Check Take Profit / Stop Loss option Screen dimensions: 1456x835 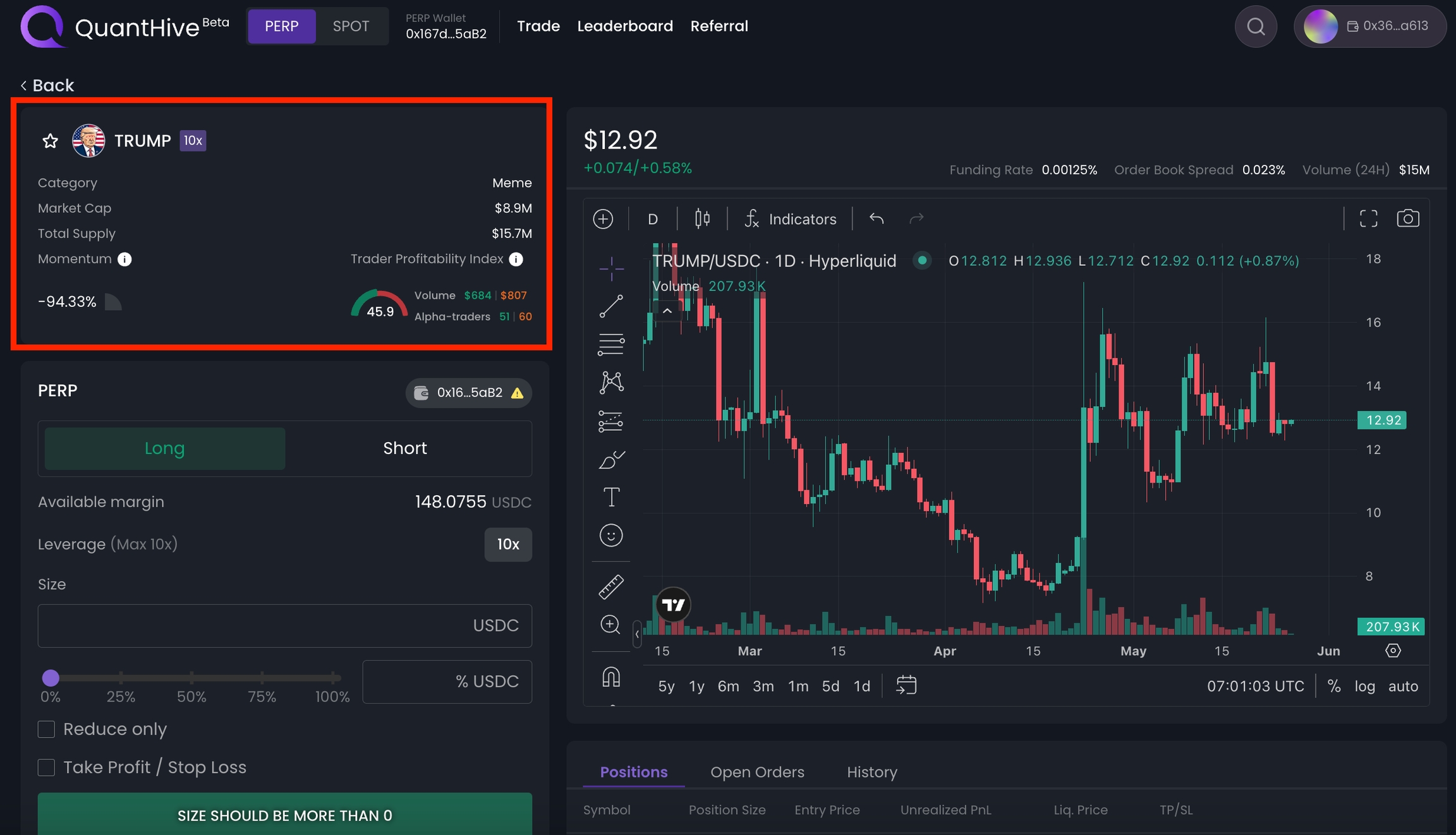pos(46,767)
